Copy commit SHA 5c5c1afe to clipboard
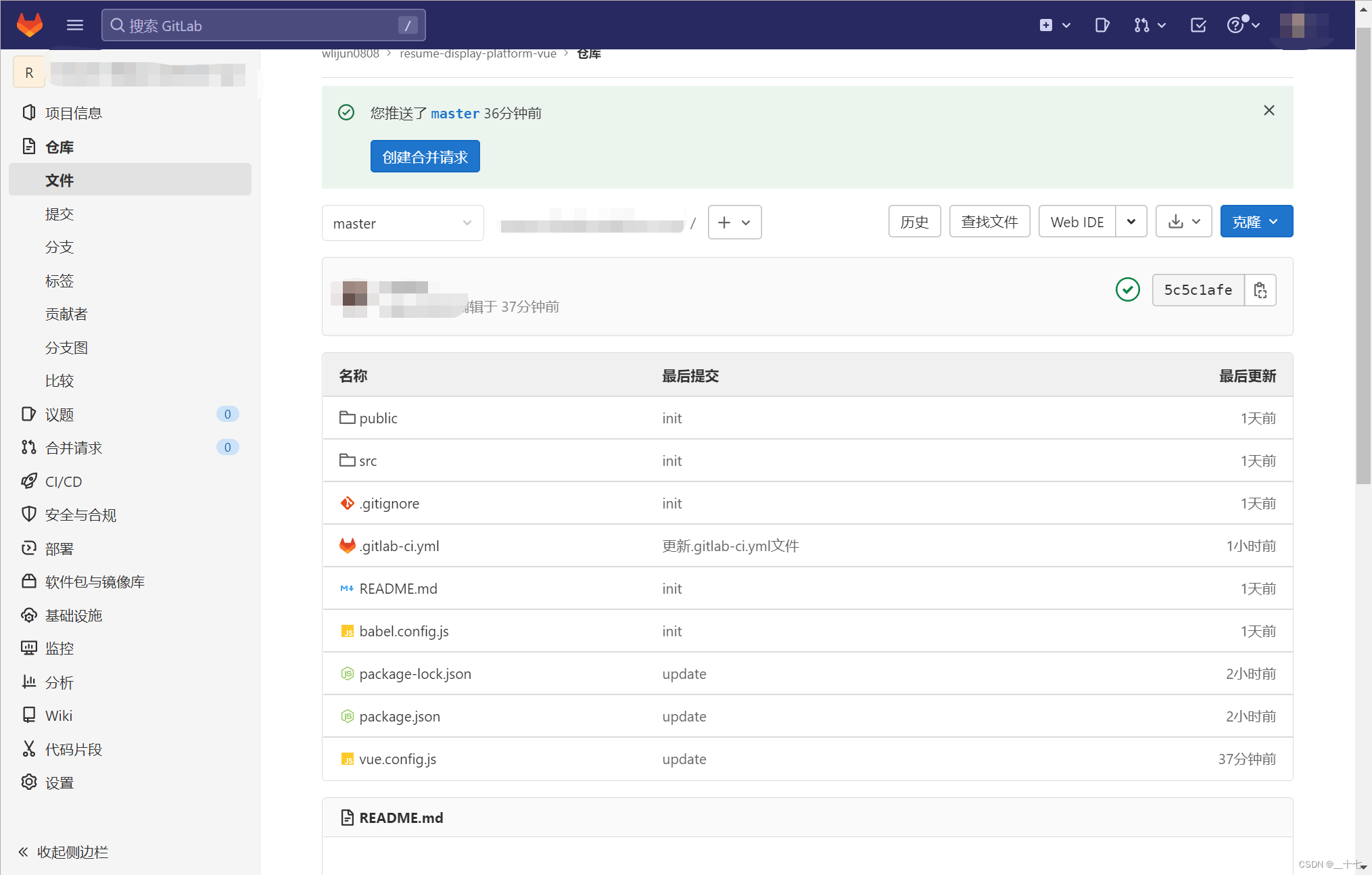Screen dimensions: 1372x875 coord(1260,290)
